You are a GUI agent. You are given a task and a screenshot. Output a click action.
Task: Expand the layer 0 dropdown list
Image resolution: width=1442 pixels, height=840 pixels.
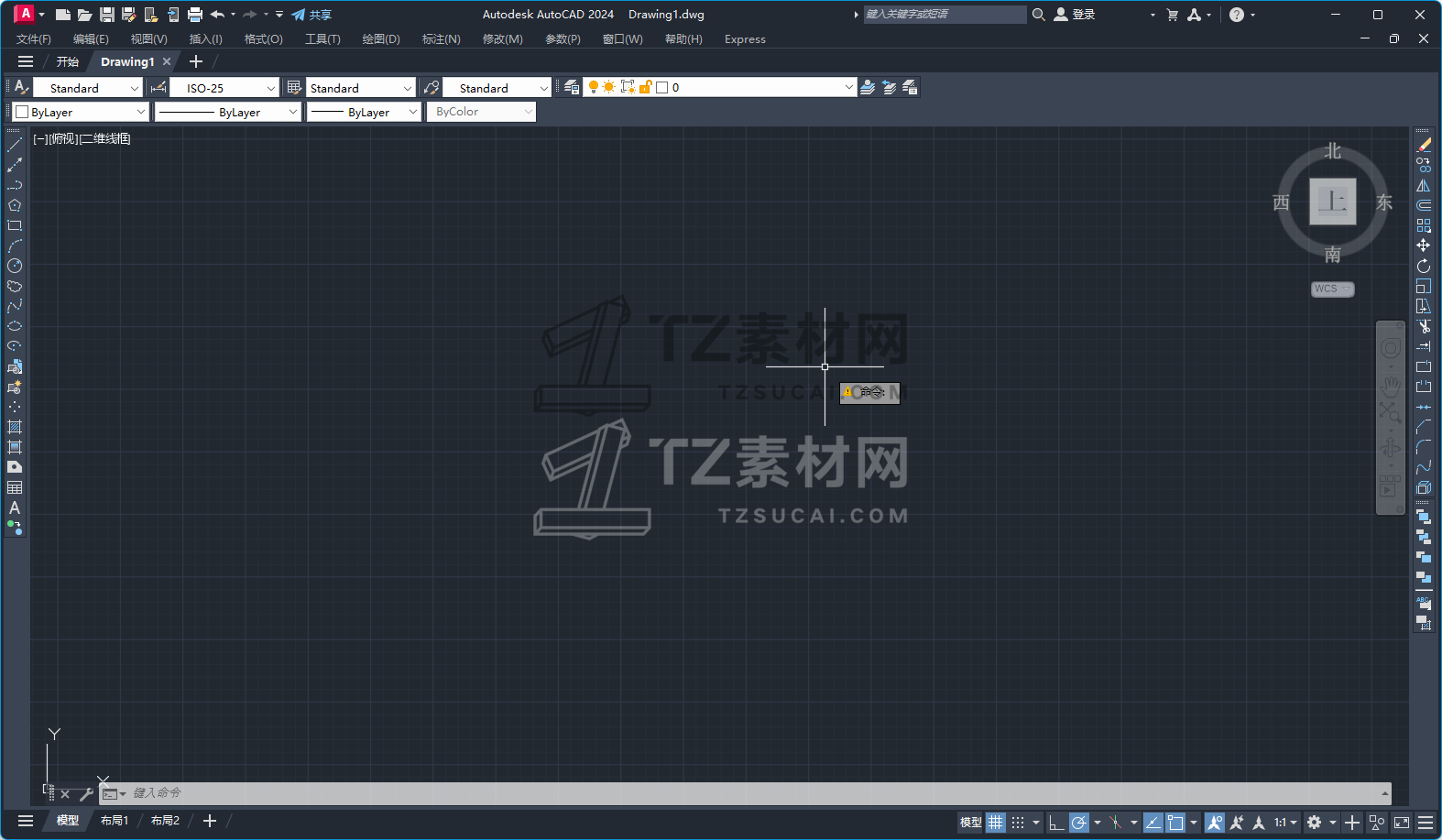pyautogui.click(x=848, y=87)
